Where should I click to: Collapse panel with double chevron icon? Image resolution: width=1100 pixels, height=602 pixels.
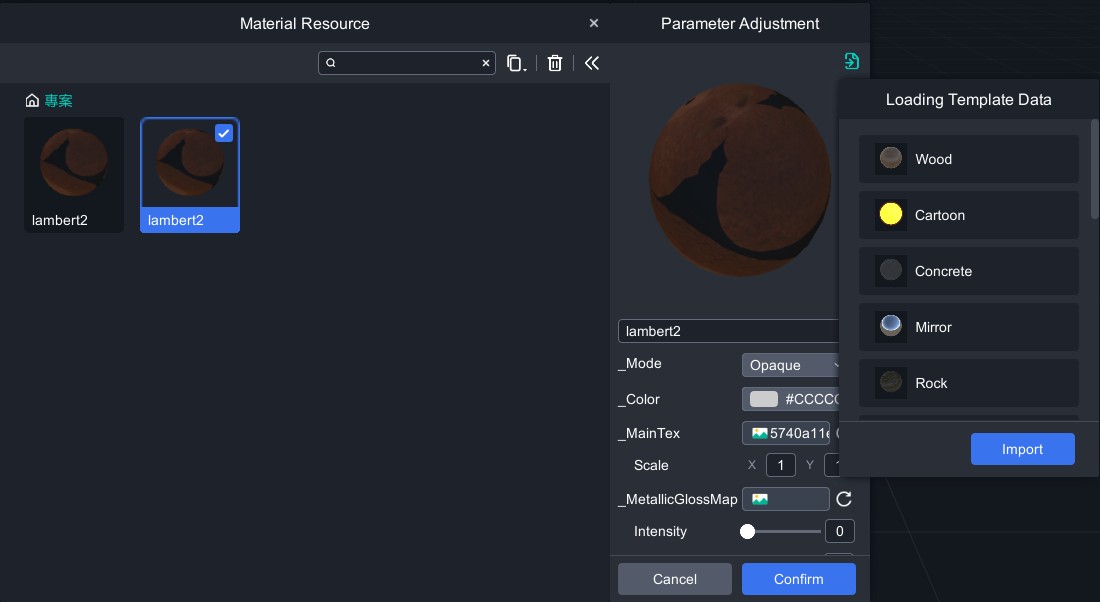[x=592, y=63]
